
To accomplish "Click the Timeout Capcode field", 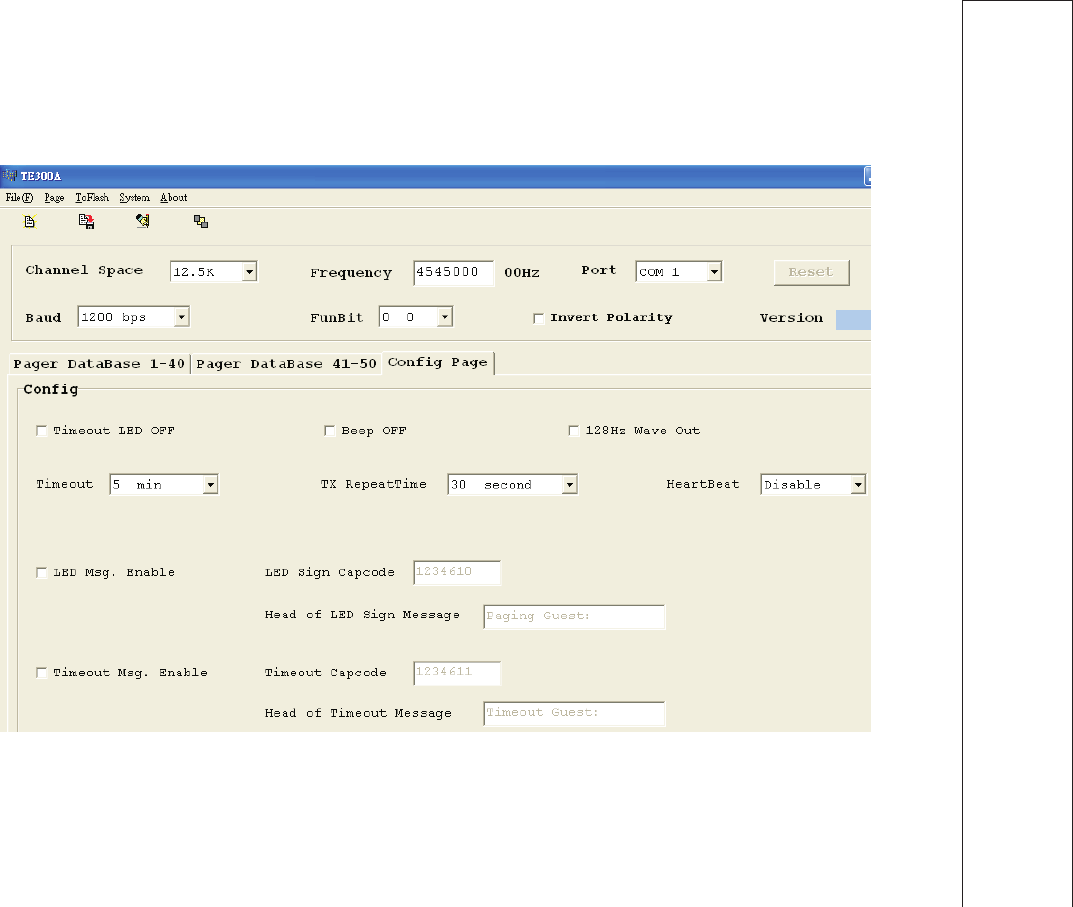I will 457,673.
